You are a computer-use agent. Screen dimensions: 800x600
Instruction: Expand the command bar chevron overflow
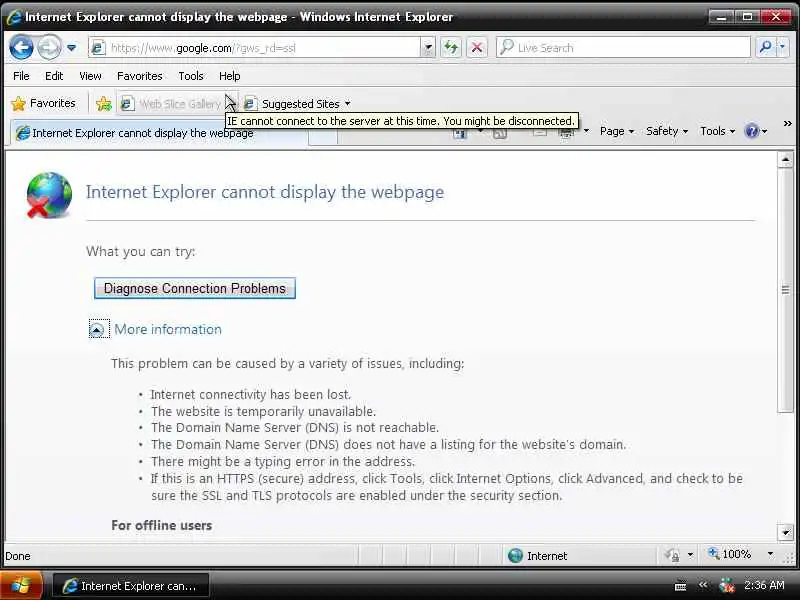787,124
